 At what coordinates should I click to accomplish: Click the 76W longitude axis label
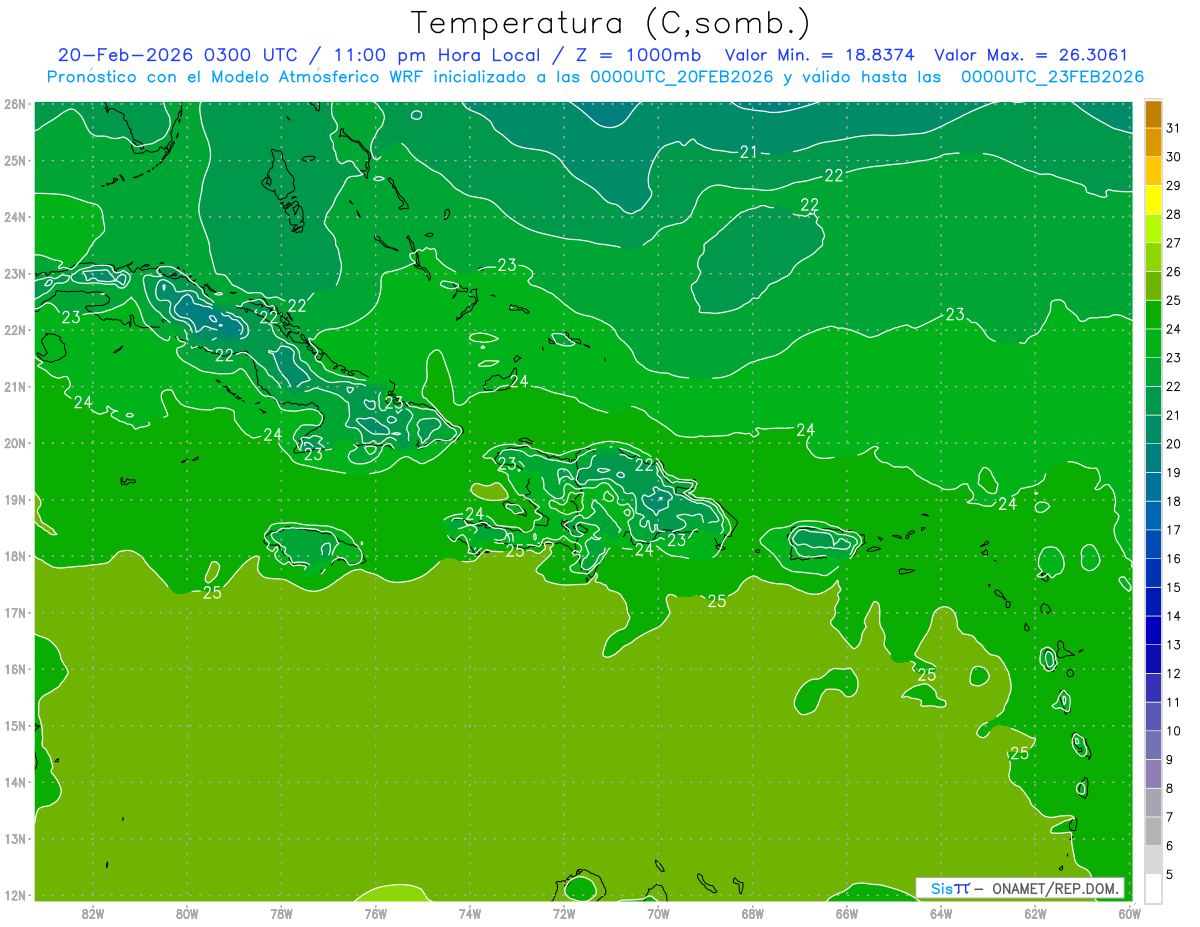pyautogui.click(x=375, y=913)
